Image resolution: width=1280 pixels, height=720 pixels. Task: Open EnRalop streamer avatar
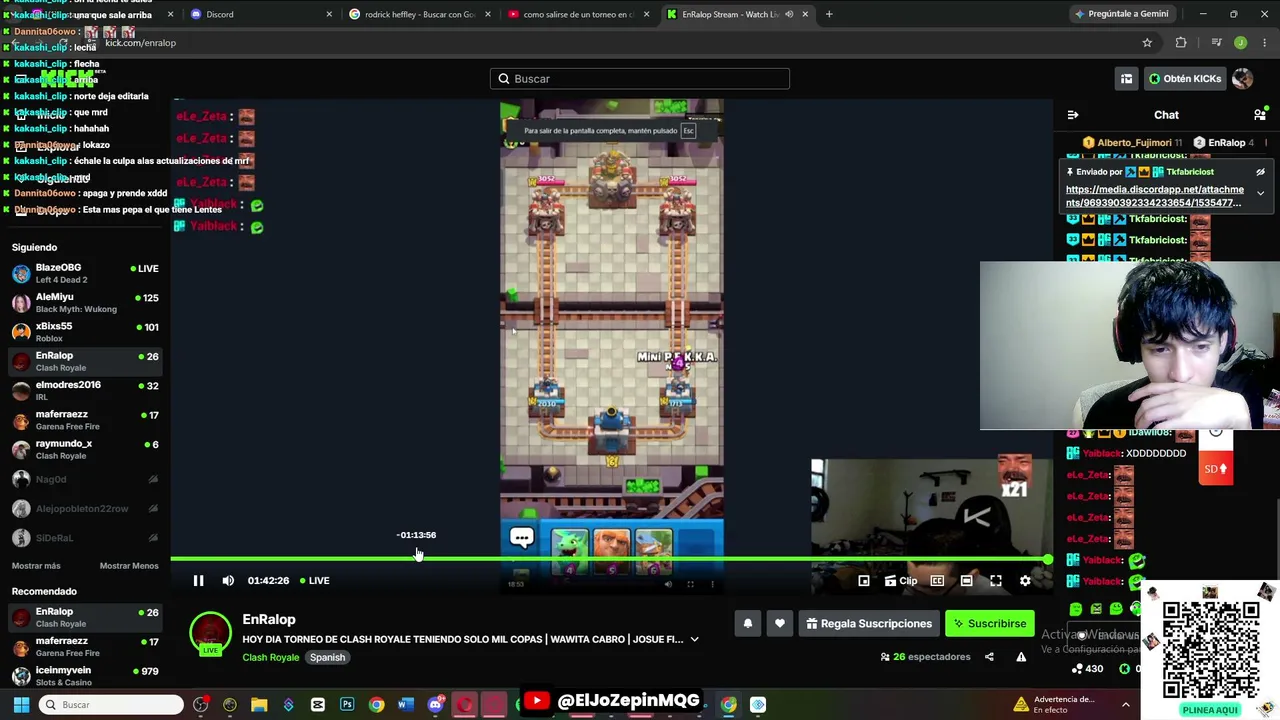pos(210,633)
